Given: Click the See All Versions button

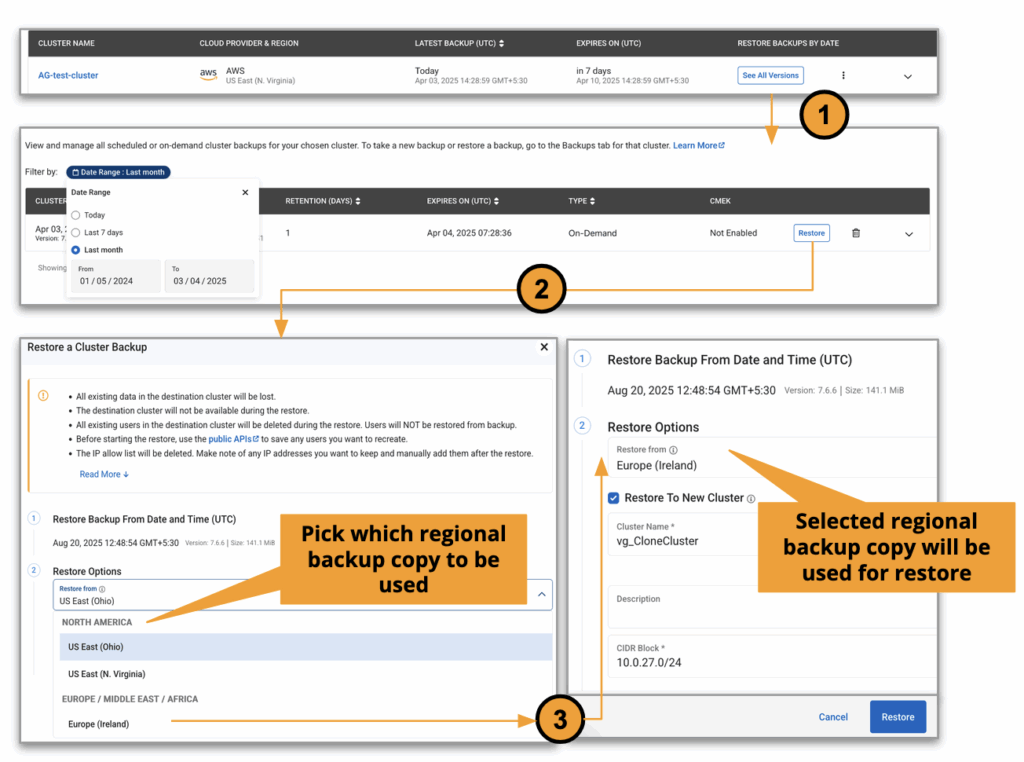Looking at the screenshot, I should [x=770, y=75].
